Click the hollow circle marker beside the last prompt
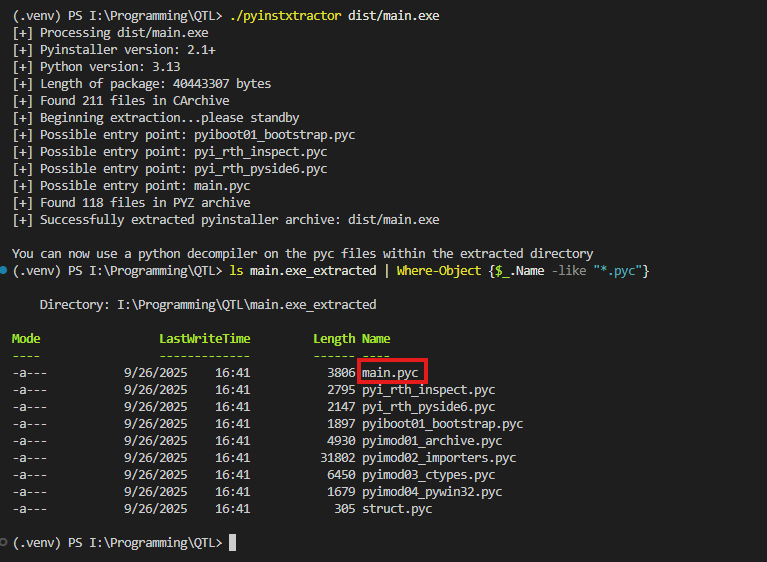This screenshot has height=562, width=767. (x=5, y=542)
